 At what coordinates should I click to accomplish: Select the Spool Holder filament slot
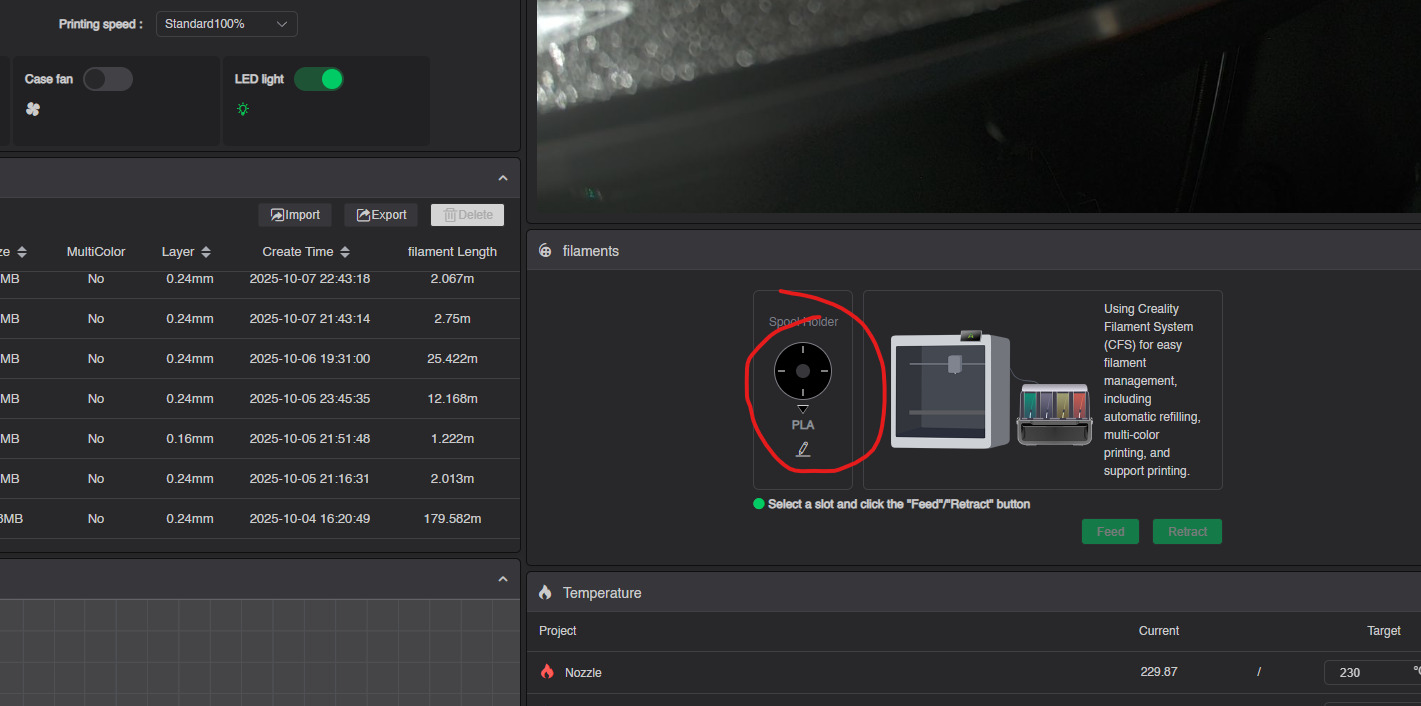(x=802, y=371)
